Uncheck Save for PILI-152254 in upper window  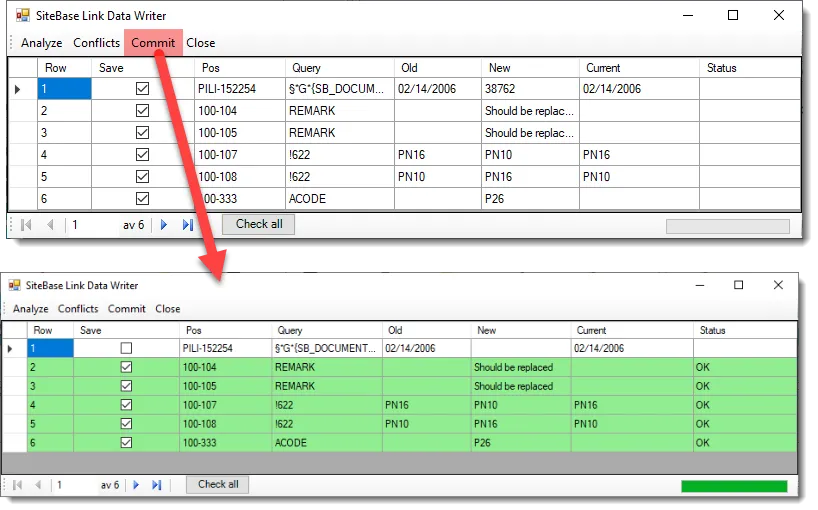(142, 89)
